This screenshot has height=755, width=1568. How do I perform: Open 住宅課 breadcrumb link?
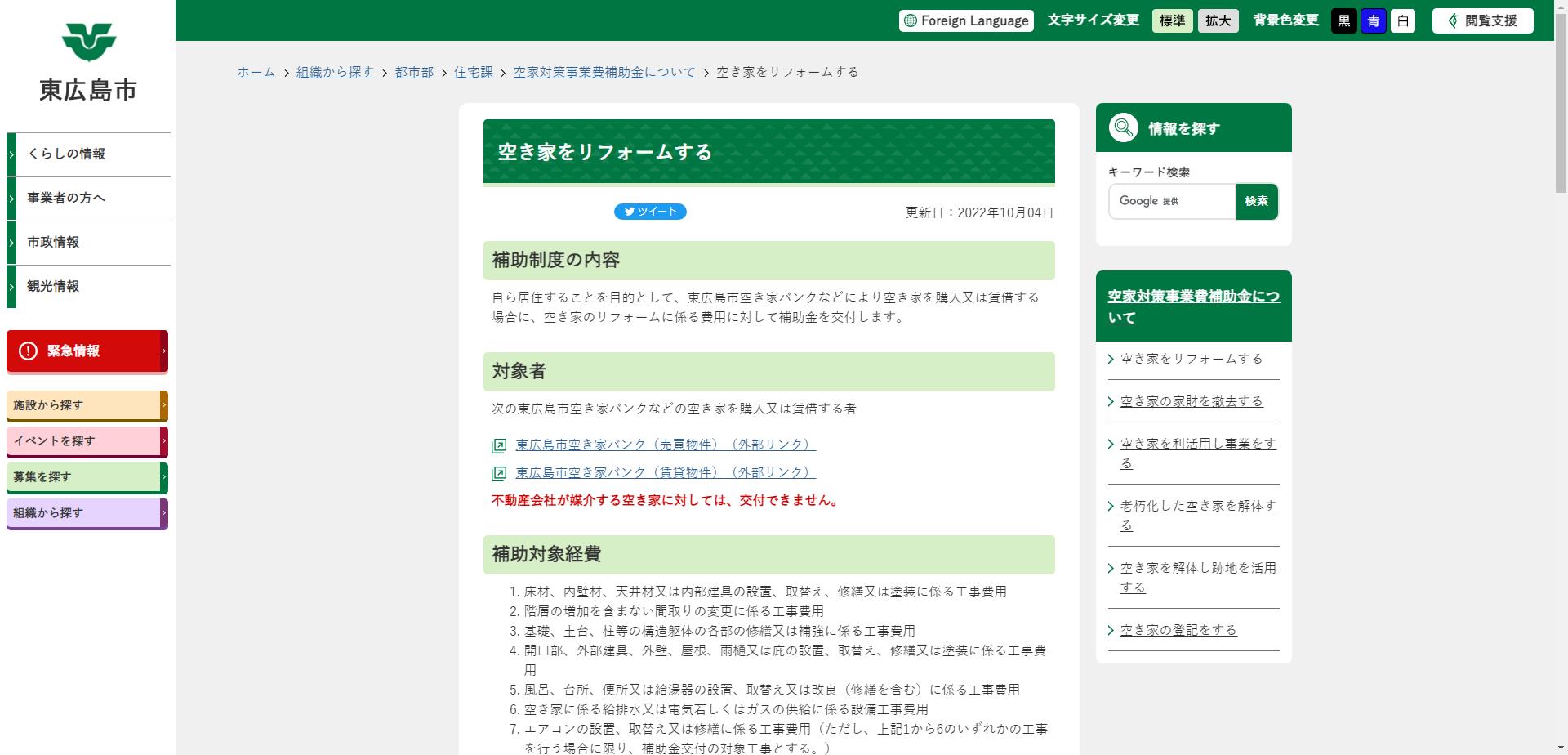(474, 72)
